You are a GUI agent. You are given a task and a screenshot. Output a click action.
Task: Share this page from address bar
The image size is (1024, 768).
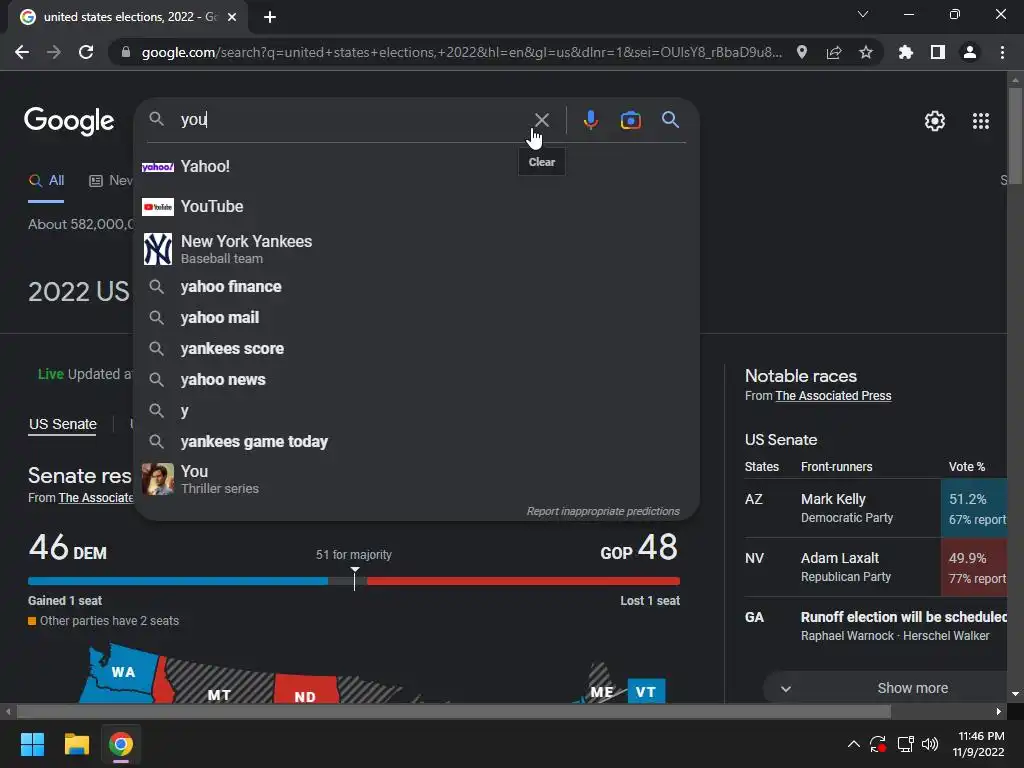tap(834, 52)
